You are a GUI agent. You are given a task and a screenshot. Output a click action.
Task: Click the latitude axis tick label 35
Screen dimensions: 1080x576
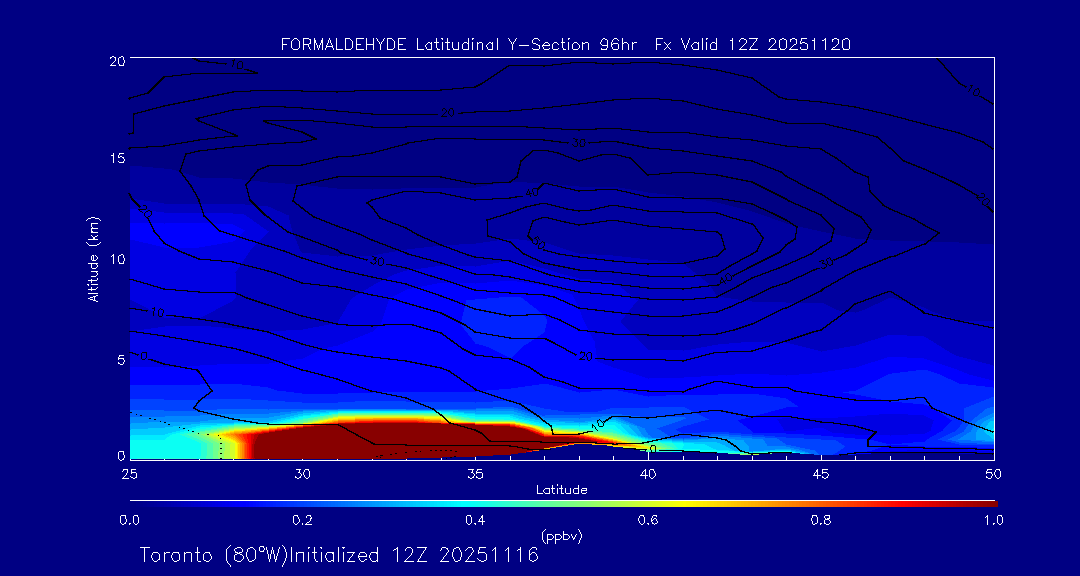475,473
